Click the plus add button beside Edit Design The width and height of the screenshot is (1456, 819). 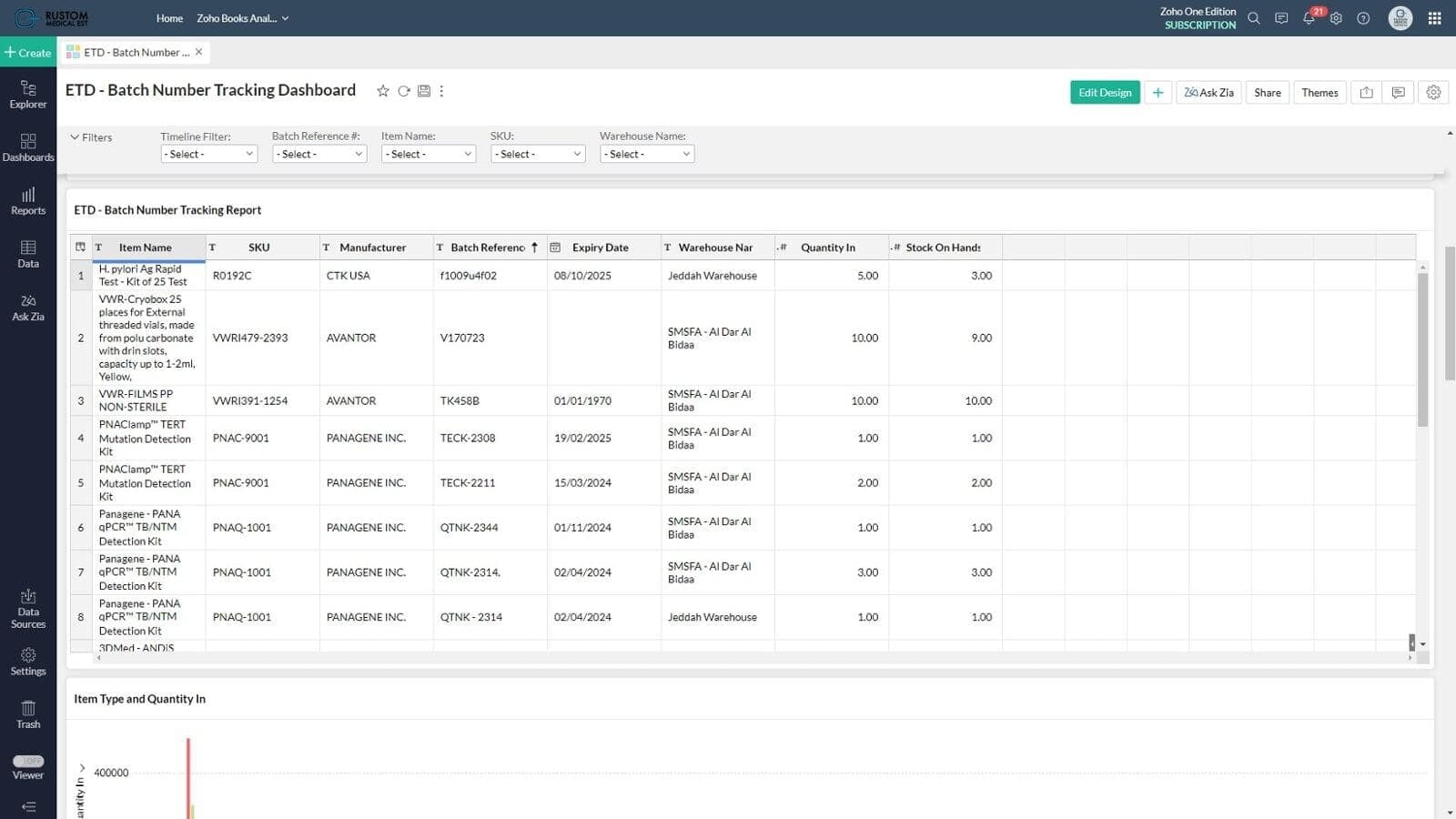[1158, 92]
